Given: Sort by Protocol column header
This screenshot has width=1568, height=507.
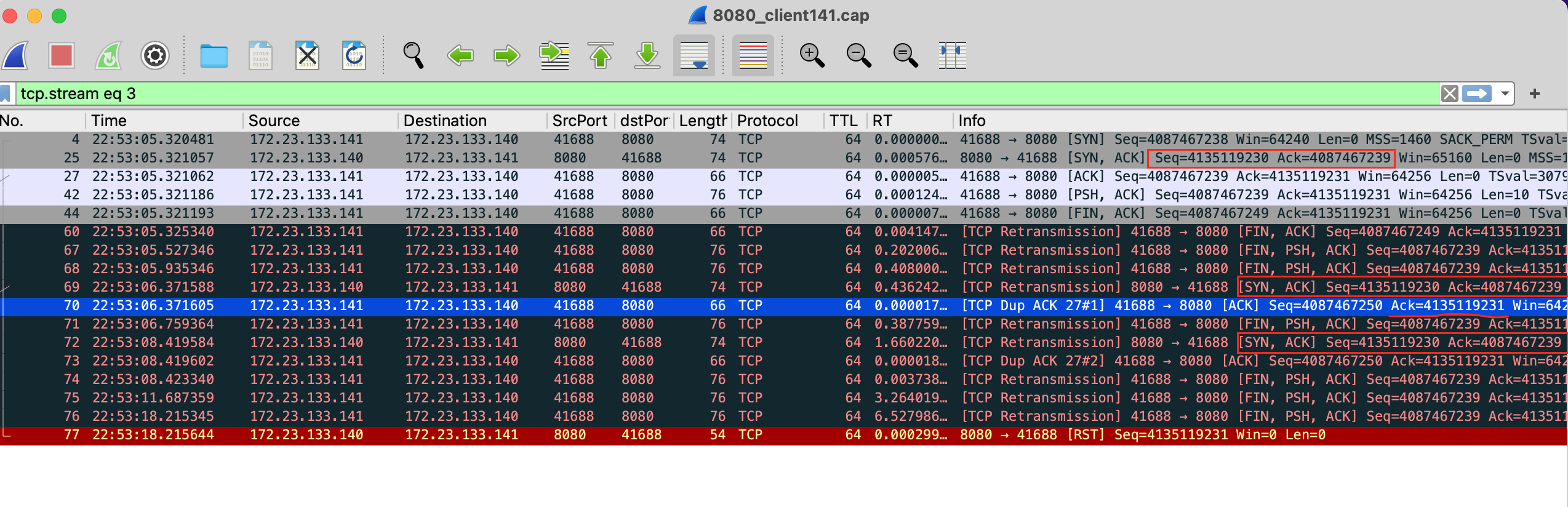Looking at the screenshot, I should pyautogui.click(x=778, y=121).
